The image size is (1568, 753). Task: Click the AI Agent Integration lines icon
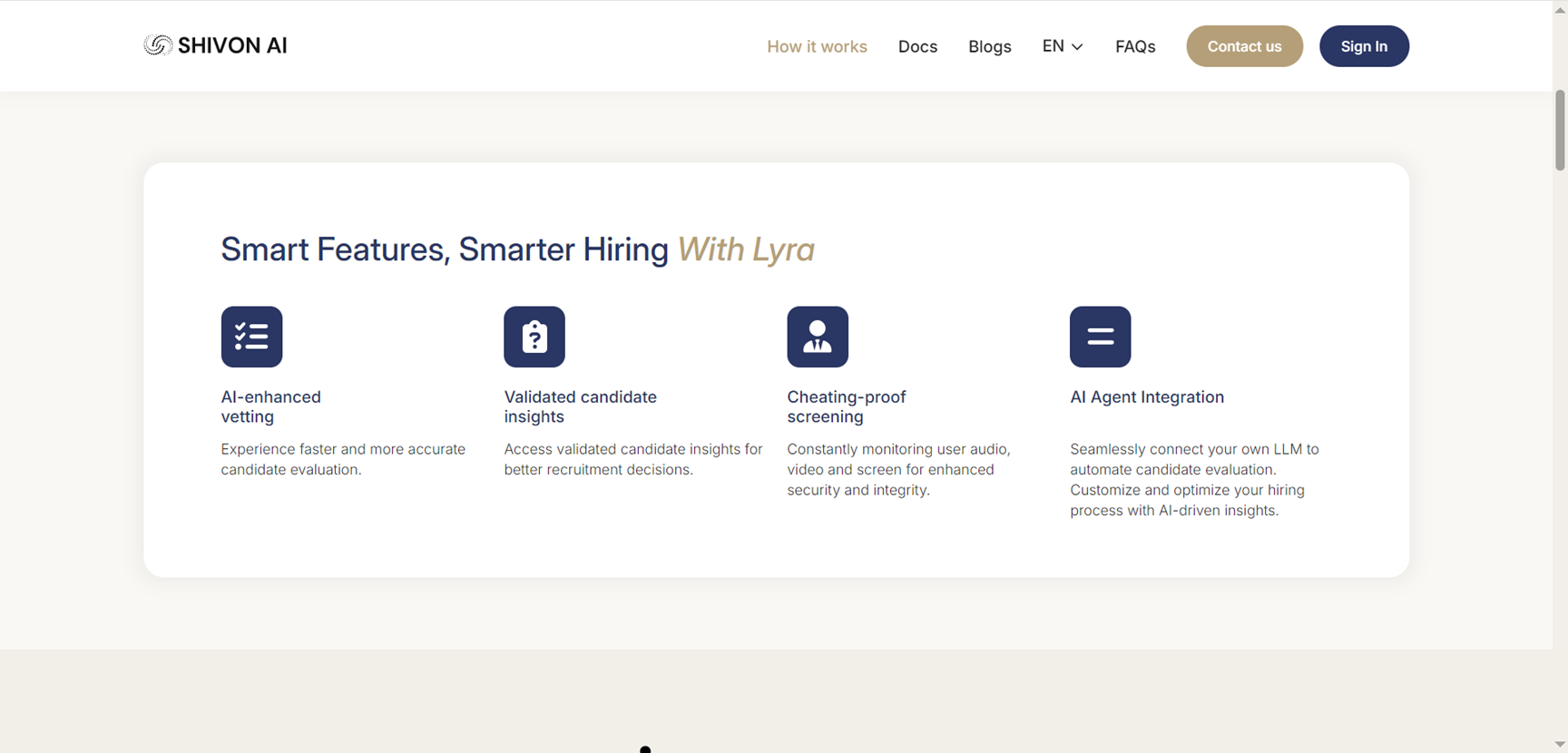(x=1100, y=337)
